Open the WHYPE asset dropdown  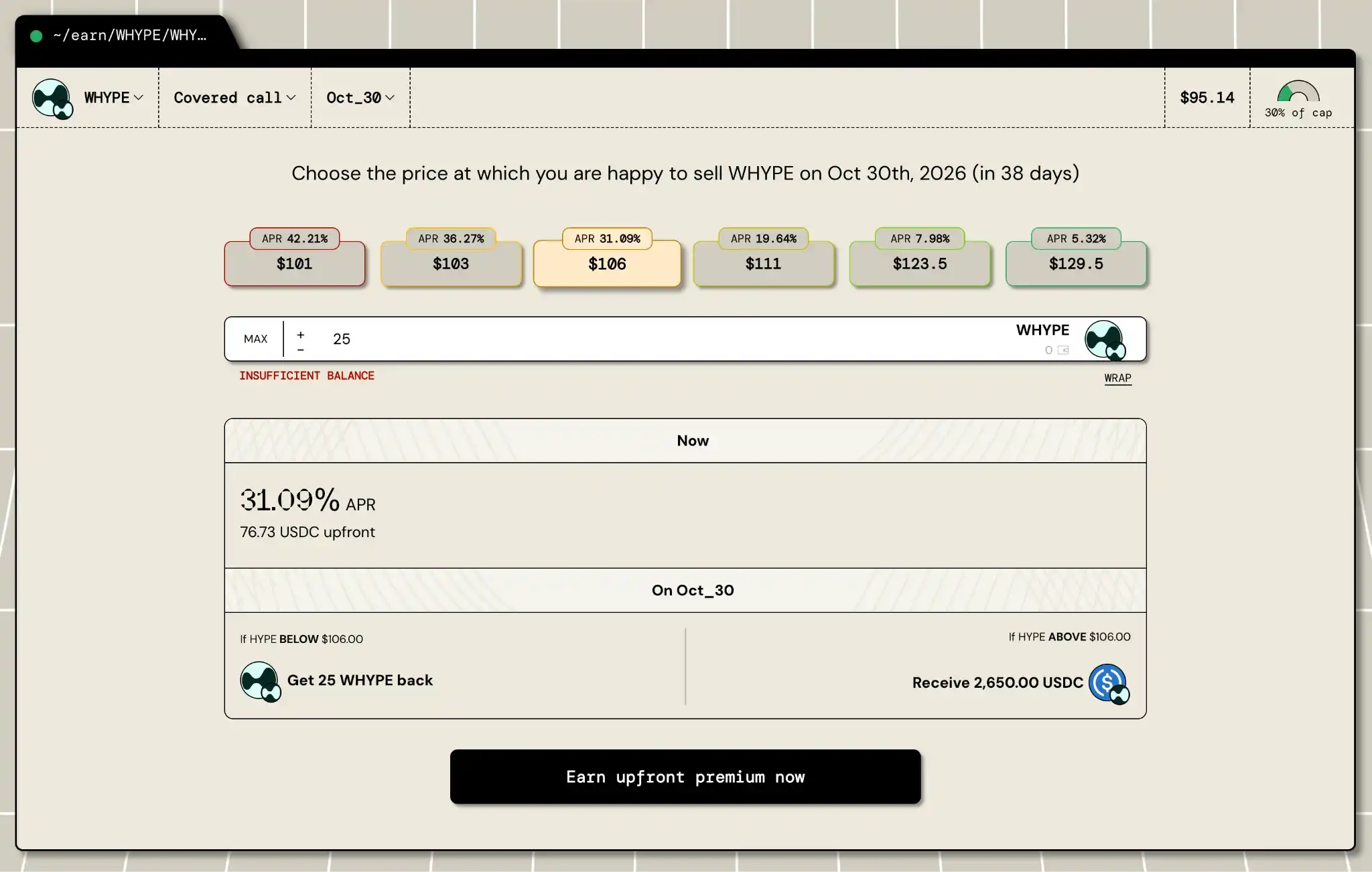pos(114,98)
